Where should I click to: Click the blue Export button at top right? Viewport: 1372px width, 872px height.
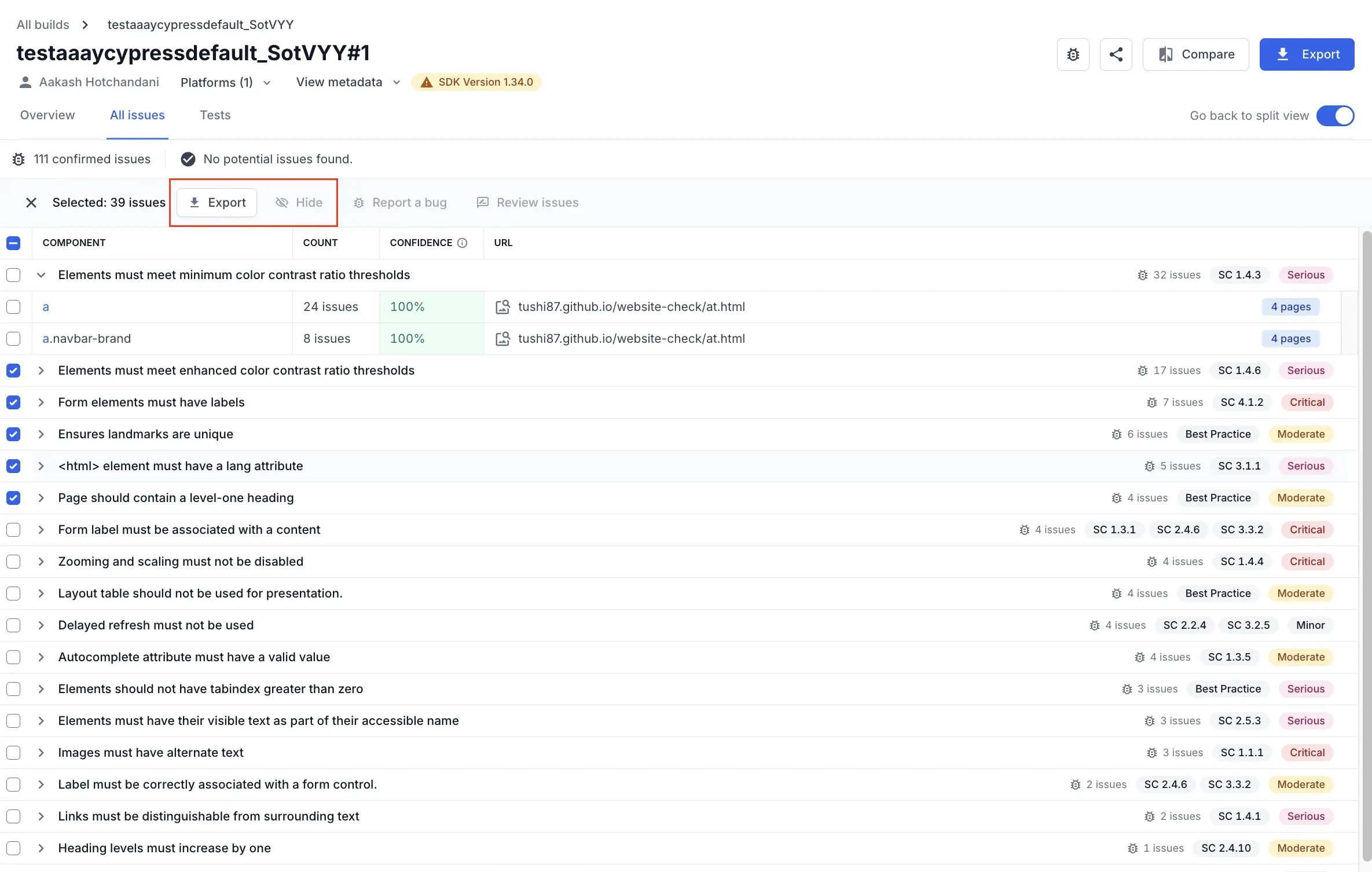pyautogui.click(x=1307, y=54)
